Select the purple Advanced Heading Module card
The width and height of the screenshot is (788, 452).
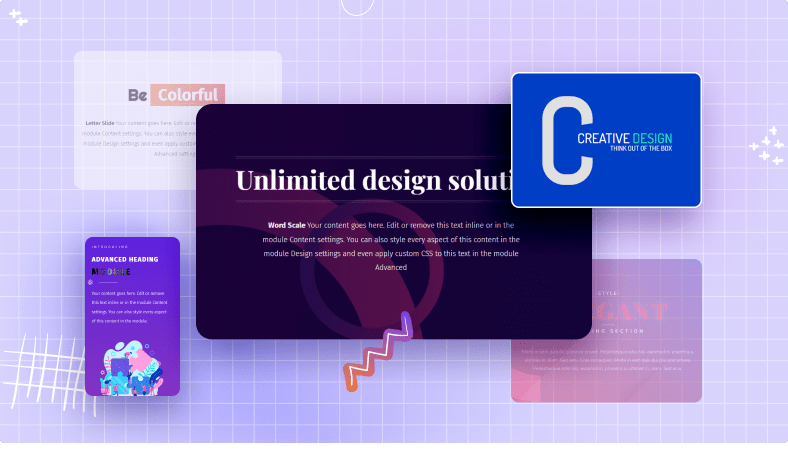click(x=132, y=316)
